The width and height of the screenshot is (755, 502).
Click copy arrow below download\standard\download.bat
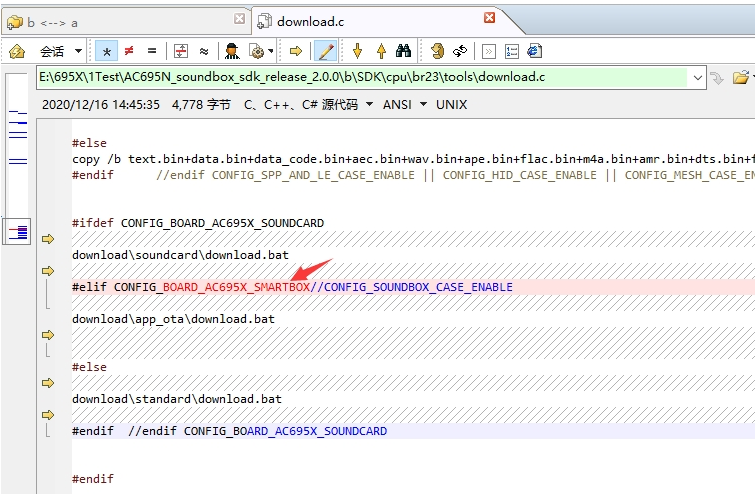pos(48,414)
